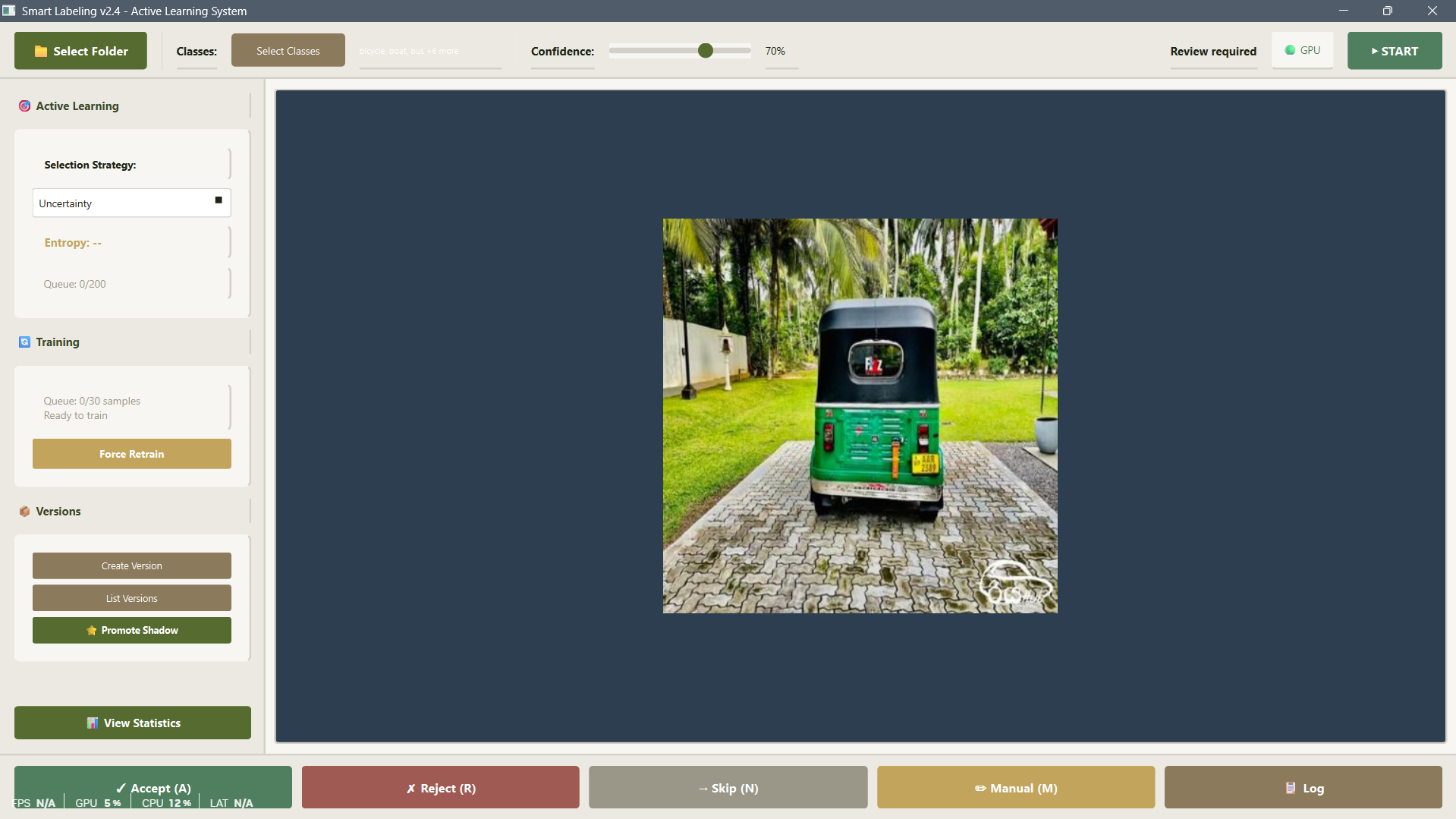Click the green status dot on GPU

point(1290,50)
